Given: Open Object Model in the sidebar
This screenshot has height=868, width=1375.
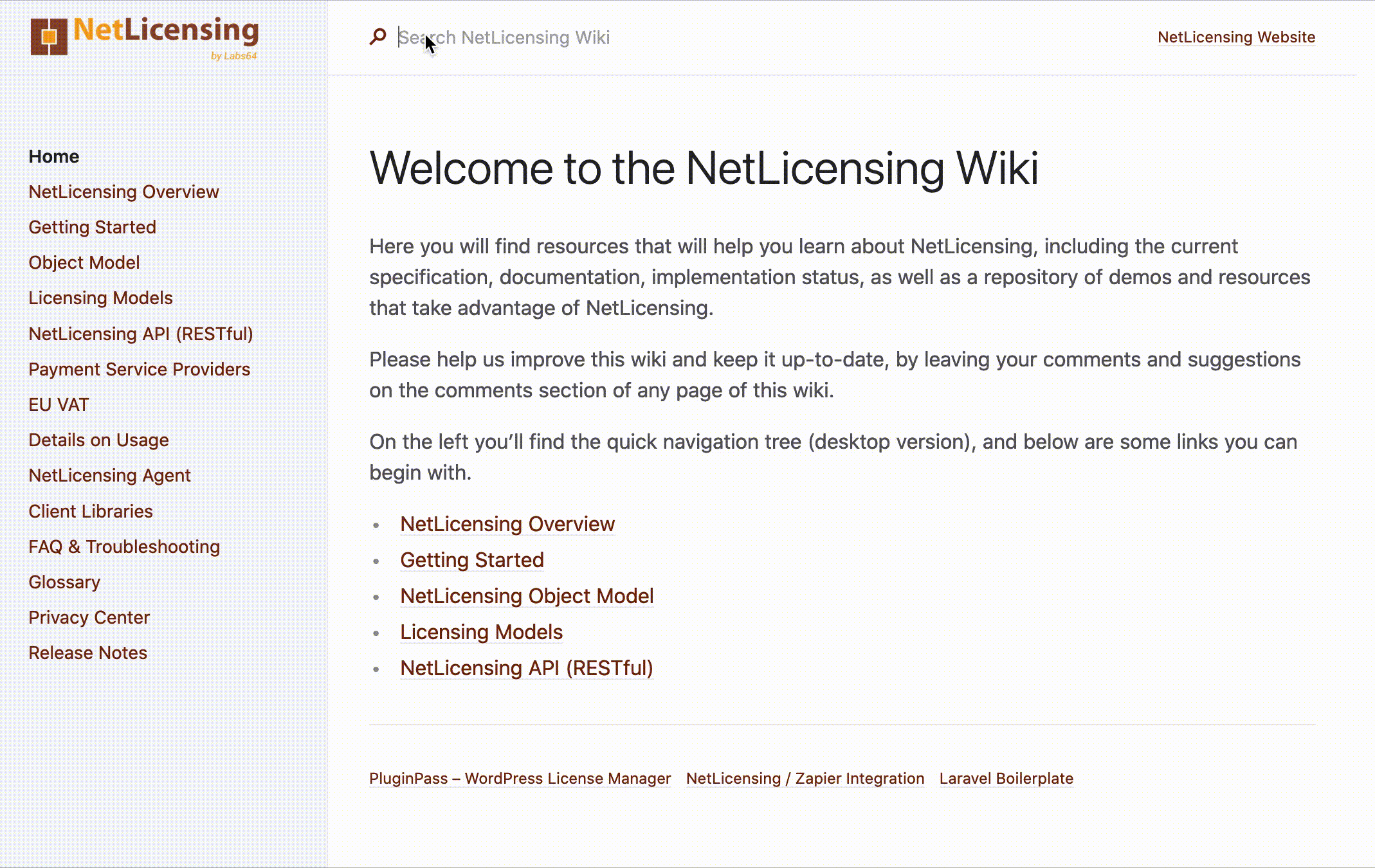Looking at the screenshot, I should (x=84, y=262).
